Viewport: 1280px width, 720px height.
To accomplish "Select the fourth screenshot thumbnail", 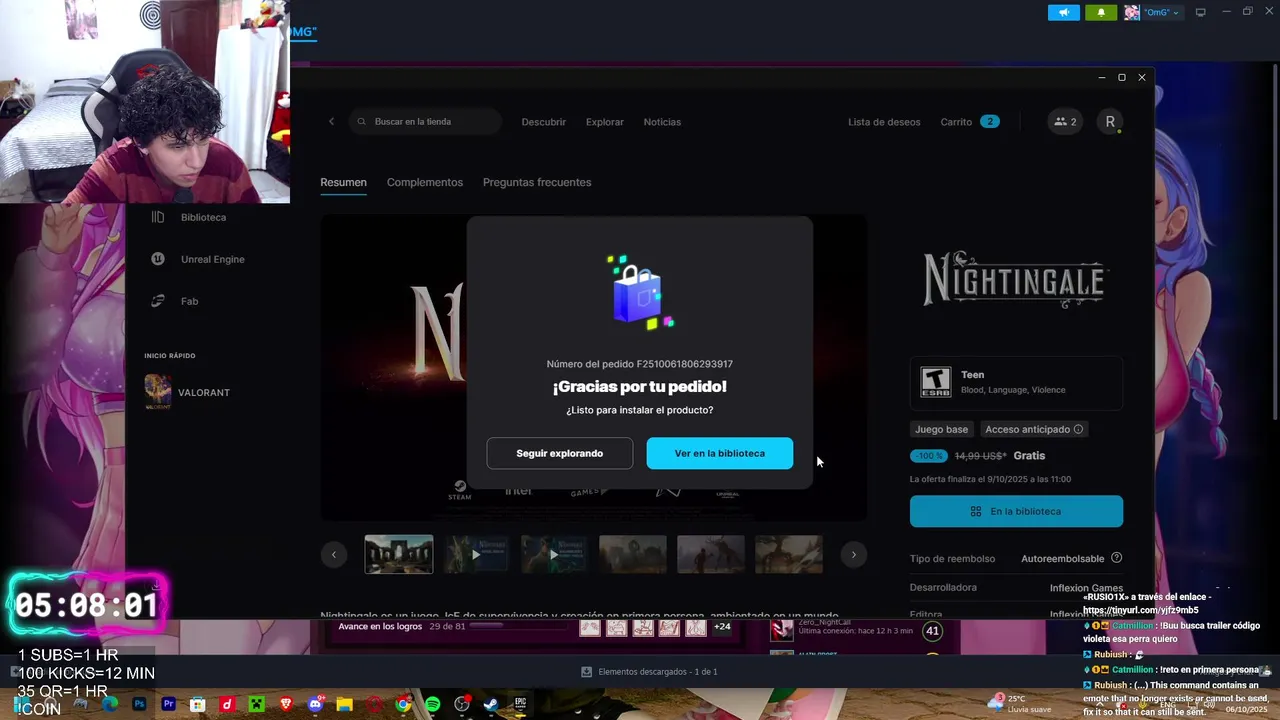I will [632, 554].
